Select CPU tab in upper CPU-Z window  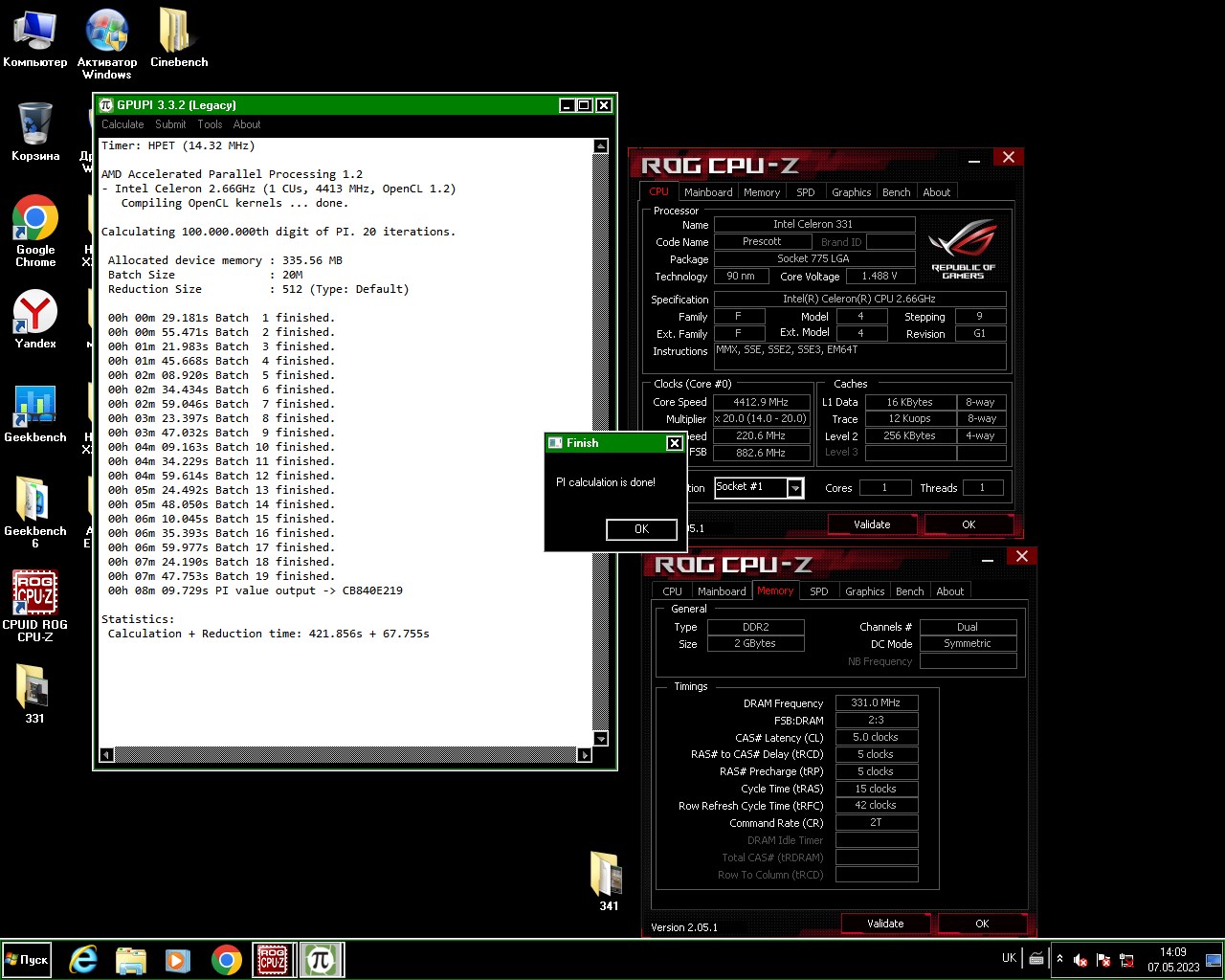point(659,191)
